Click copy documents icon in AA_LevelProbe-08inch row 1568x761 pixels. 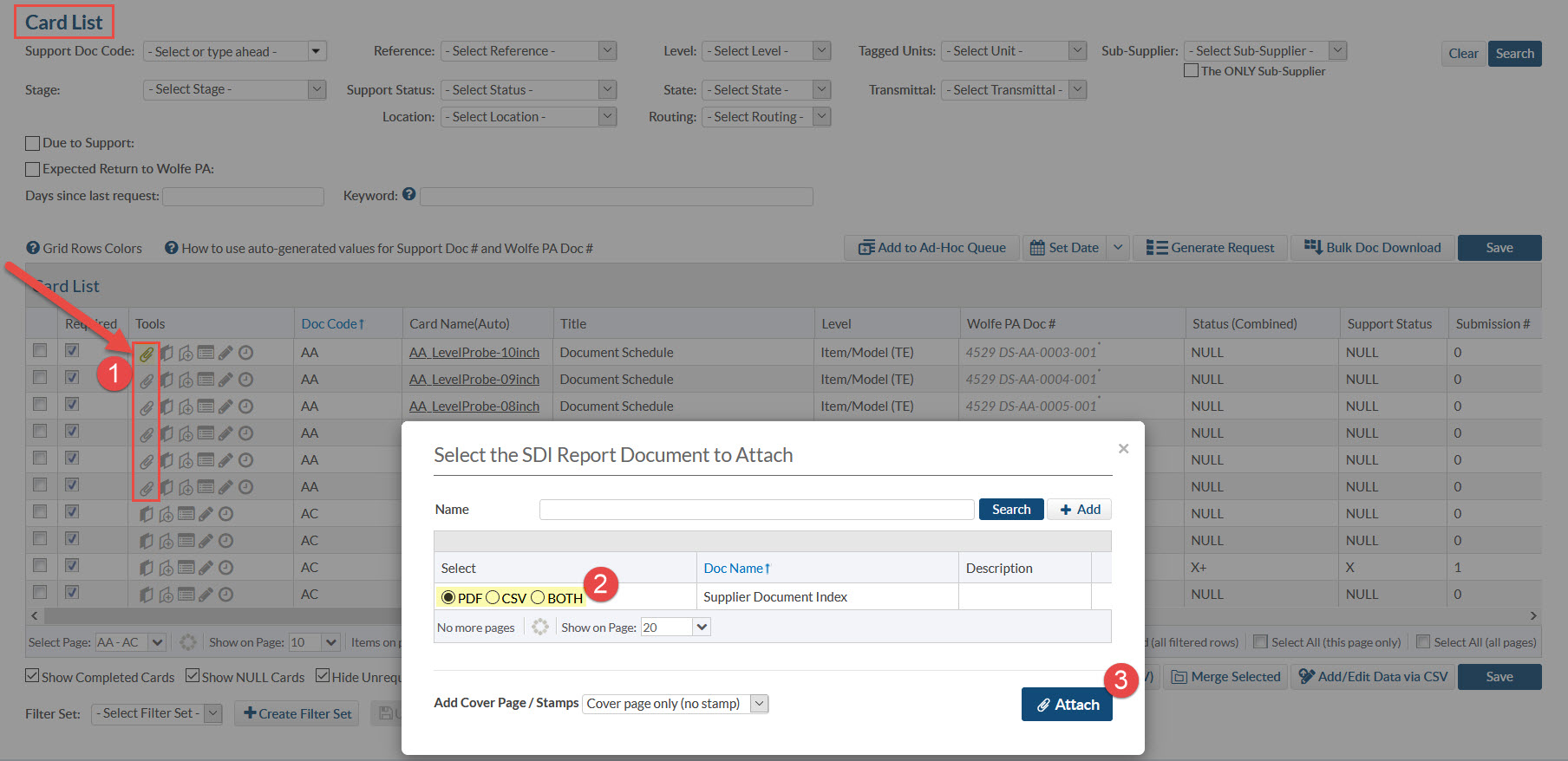point(167,407)
